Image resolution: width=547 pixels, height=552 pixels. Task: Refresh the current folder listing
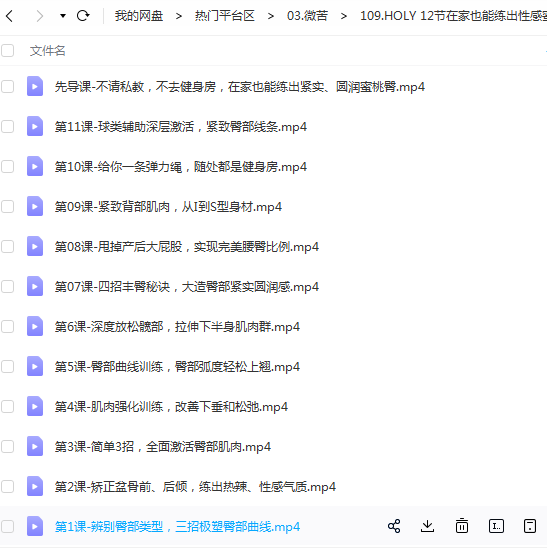[x=83, y=16]
